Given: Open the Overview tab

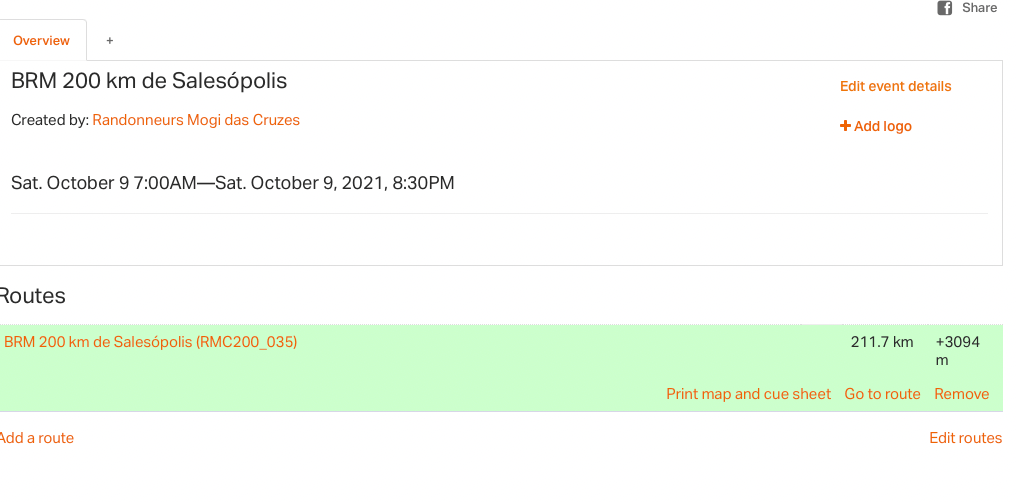Looking at the screenshot, I should point(42,41).
